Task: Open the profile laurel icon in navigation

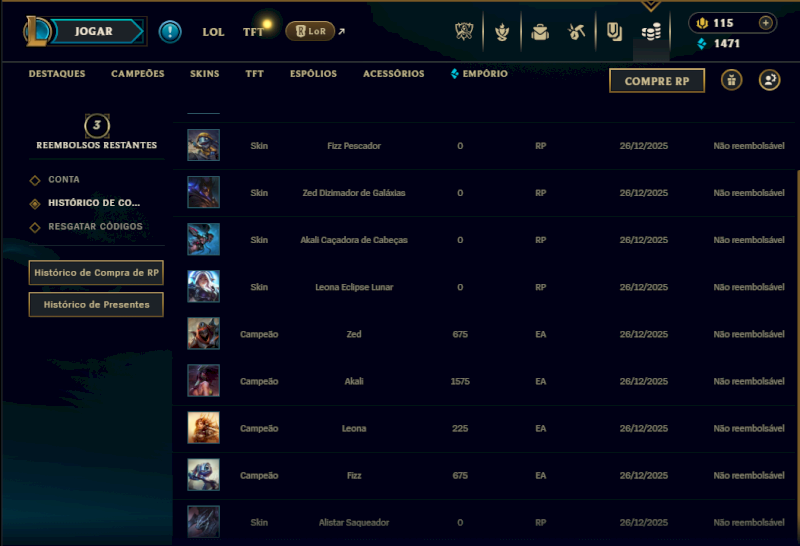Action: 502,32
